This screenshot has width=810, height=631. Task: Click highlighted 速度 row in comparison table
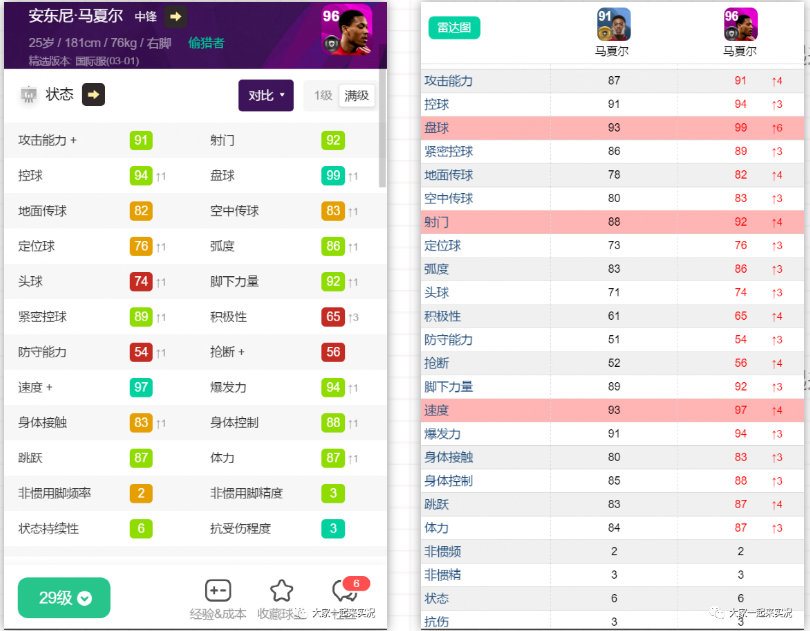[612, 410]
